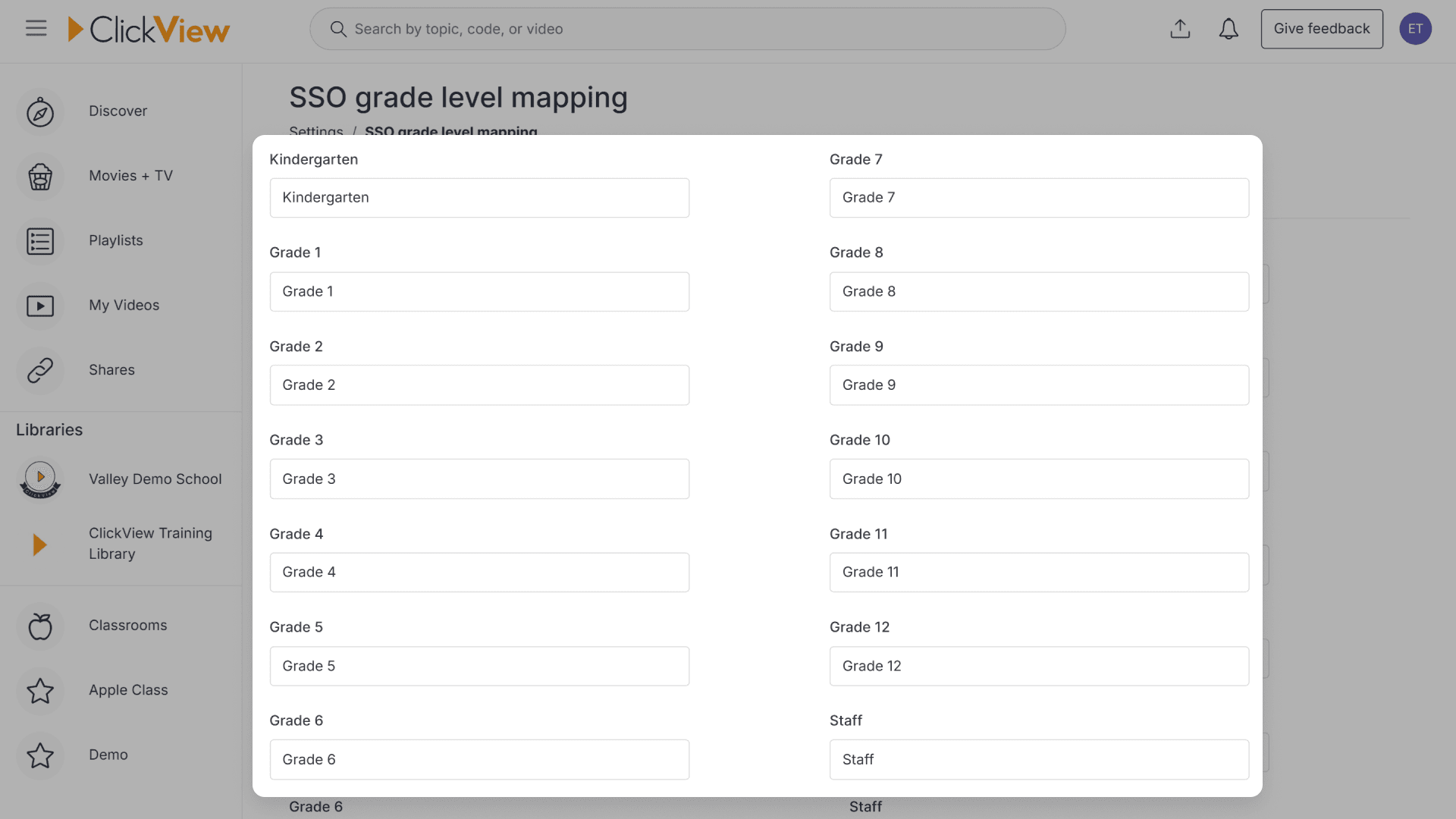View your Shares
Viewport: 1456px width, 819px height.
pos(111,370)
